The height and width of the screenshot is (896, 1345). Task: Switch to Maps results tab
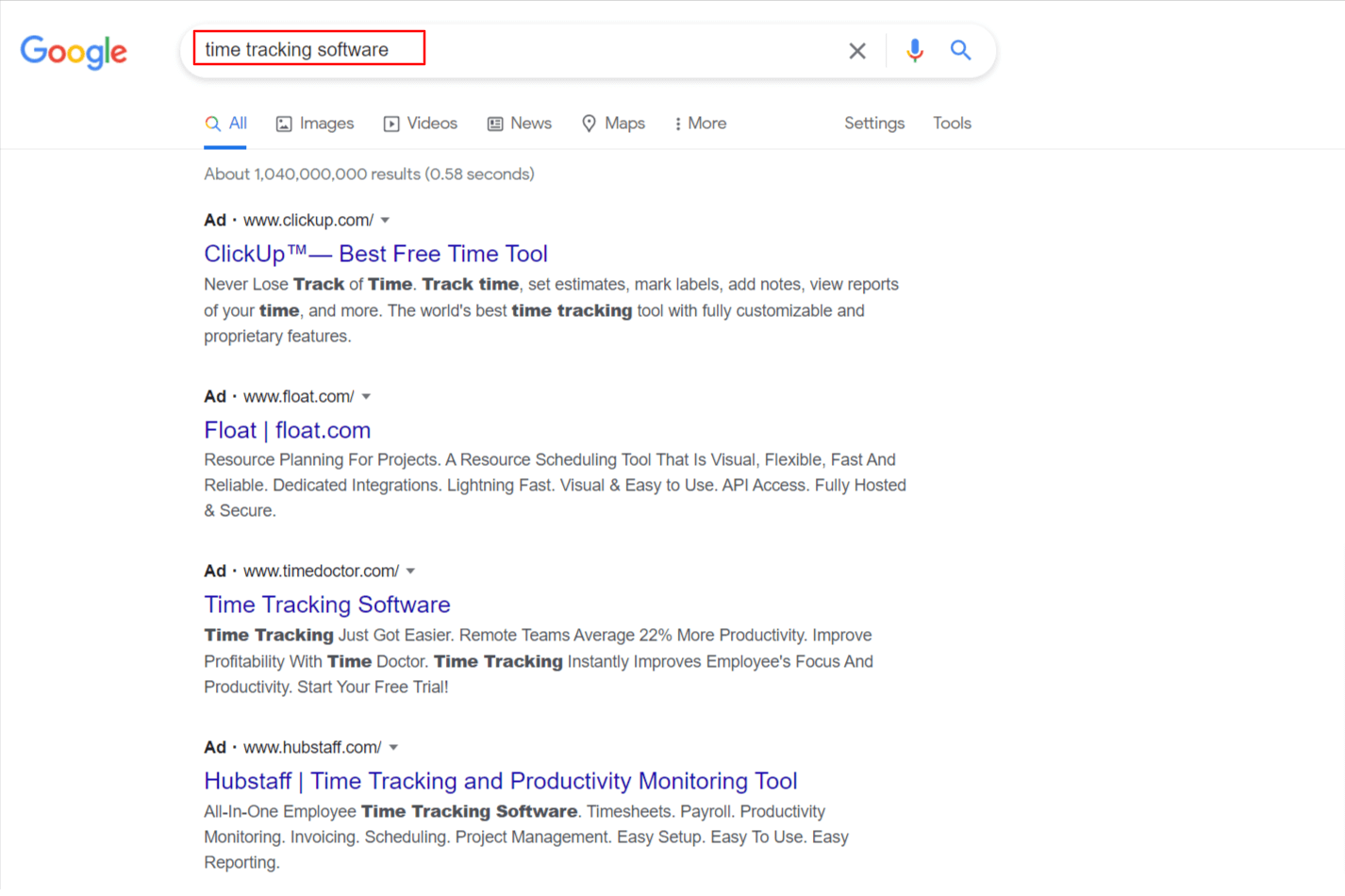click(613, 124)
